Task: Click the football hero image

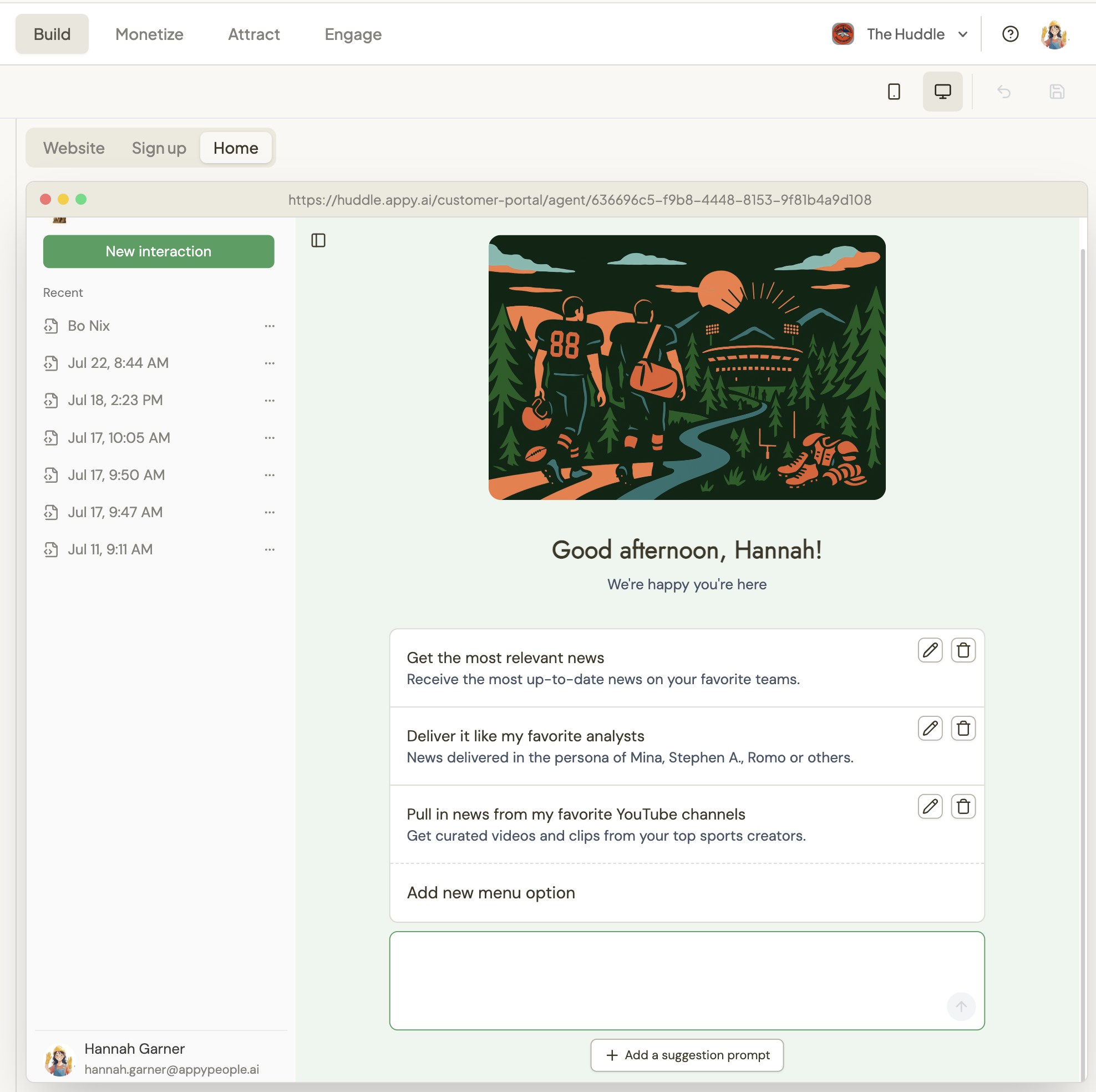Action: [x=687, y=367]
